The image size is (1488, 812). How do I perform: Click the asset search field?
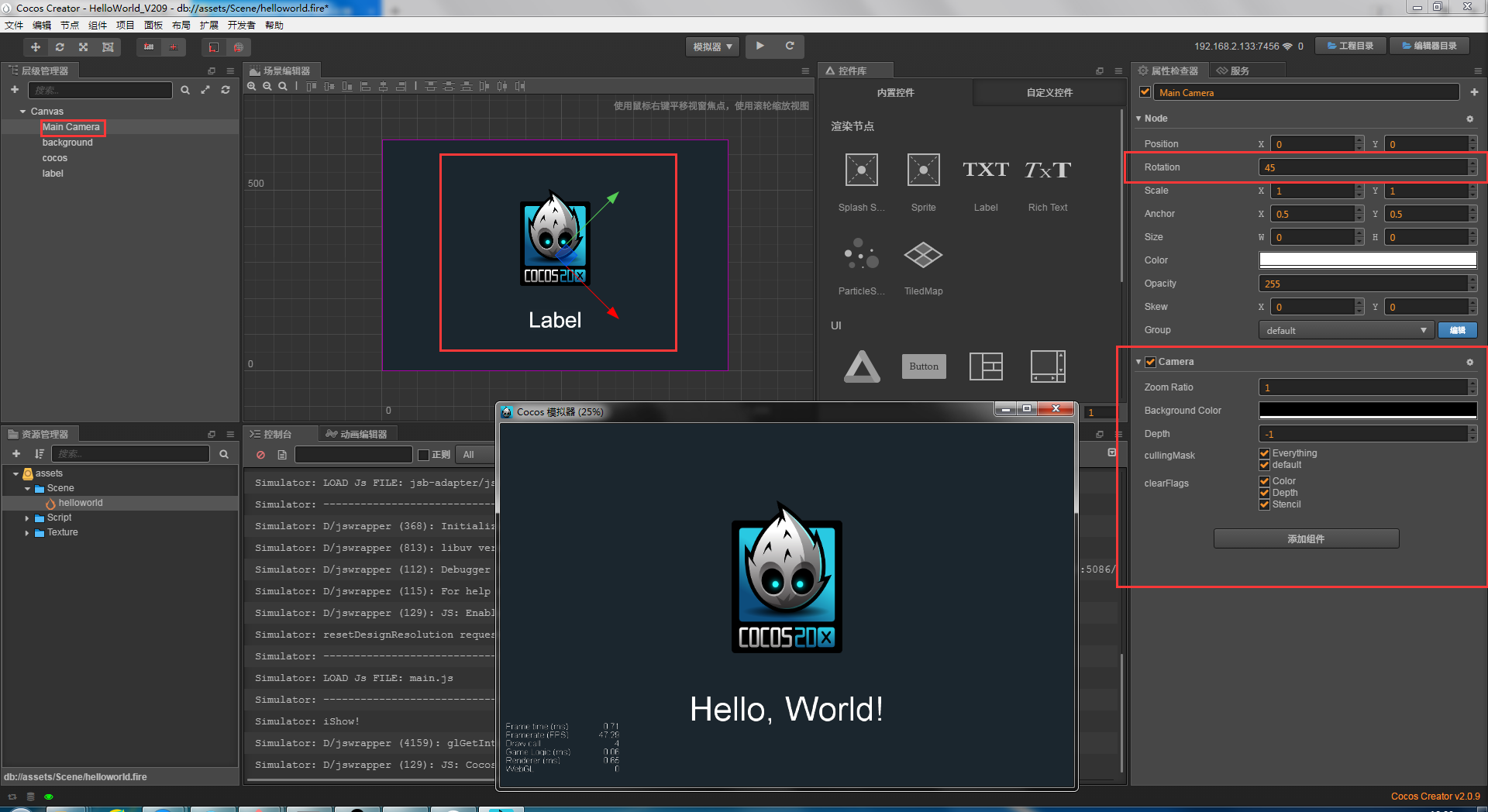click(x=130, y=454)
